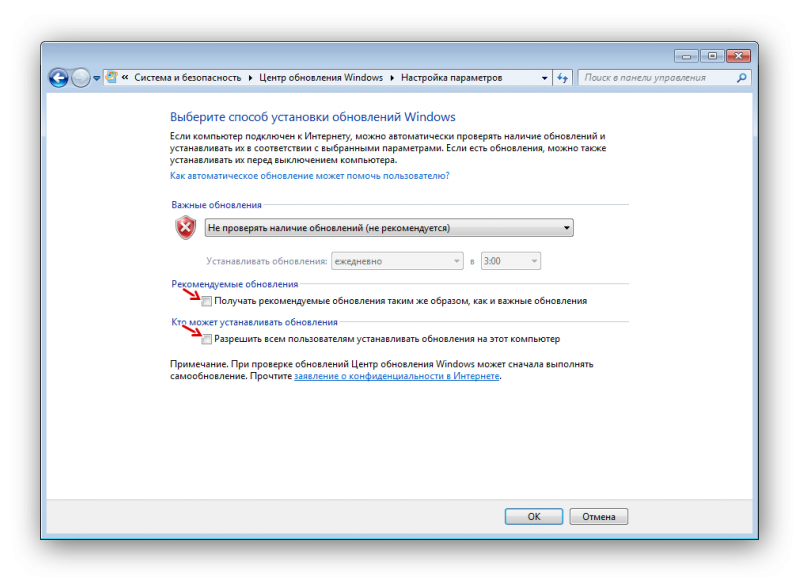The image size is (800, 581).
Task: Open 'Не проверять наличие обновлений' dropdown
Action: (x=389, y=228)
